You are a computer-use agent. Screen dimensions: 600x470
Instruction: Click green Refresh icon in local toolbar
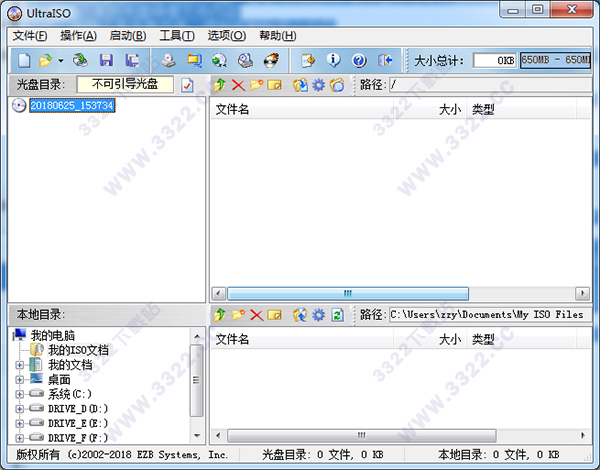[337, 315]
